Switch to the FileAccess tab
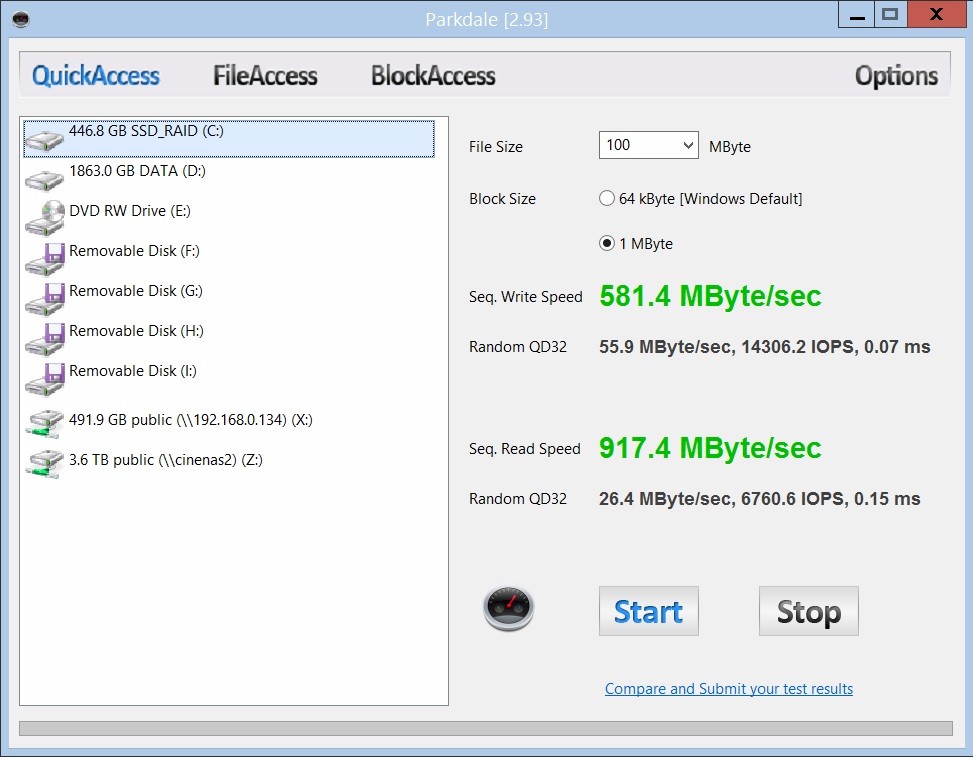This screenshot has width=973, height=759. coord(265,76)
